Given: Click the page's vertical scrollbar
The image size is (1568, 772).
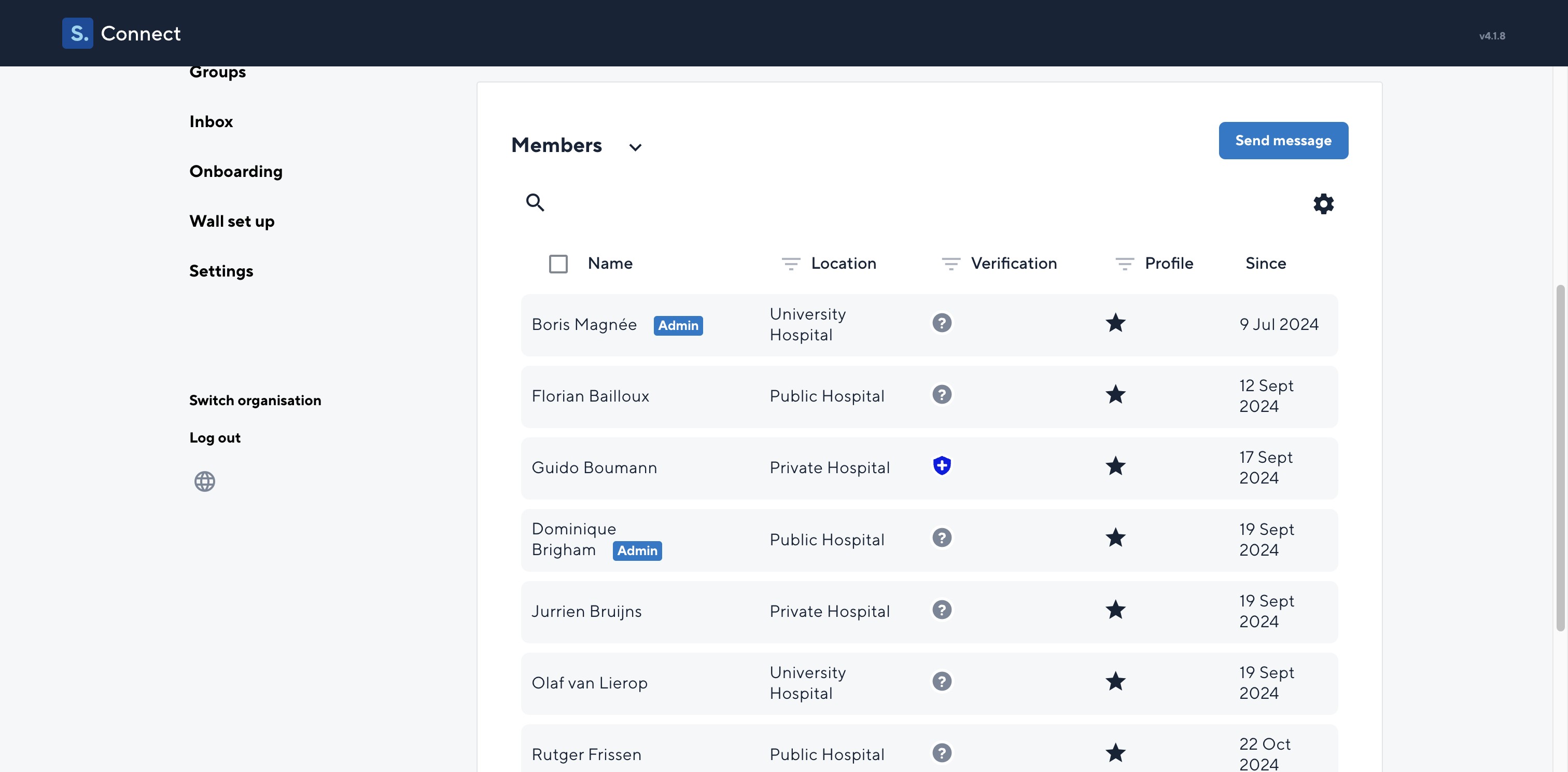Looking at the screenshot, I should [x=1560, y=457].
